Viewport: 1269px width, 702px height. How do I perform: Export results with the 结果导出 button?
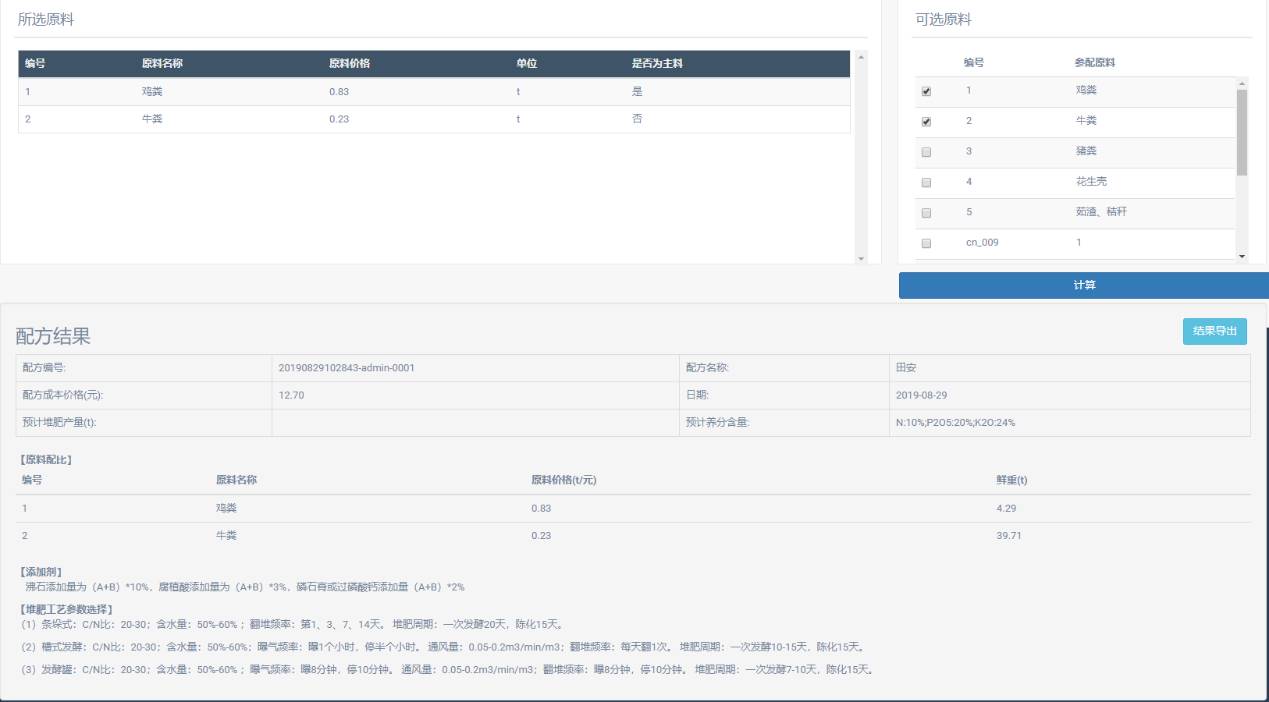(1214, 332)
